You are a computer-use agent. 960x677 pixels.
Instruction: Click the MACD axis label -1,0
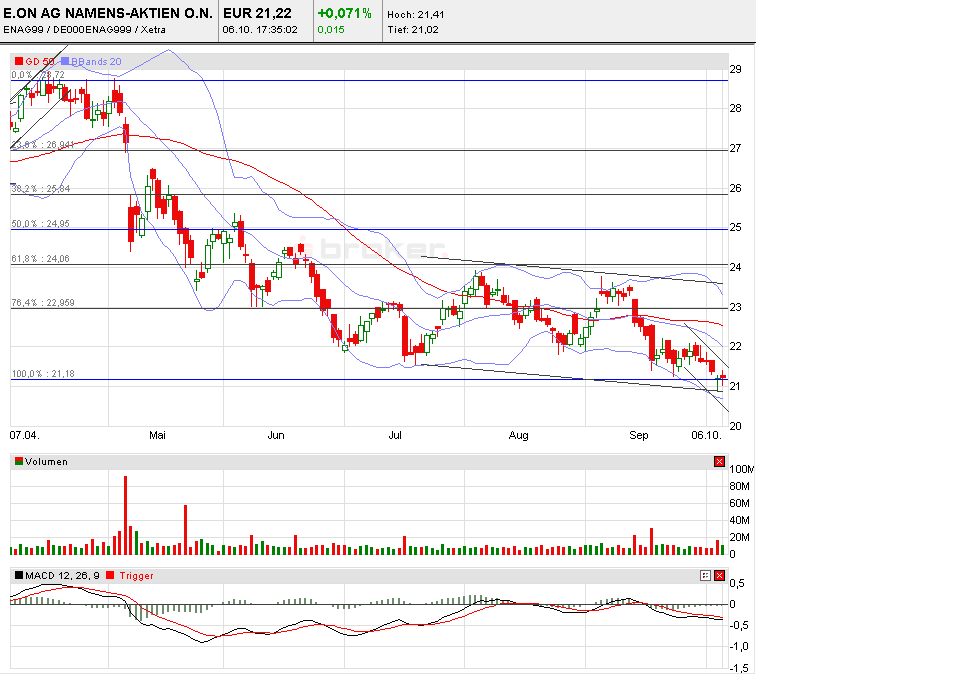tap(739, 646)
